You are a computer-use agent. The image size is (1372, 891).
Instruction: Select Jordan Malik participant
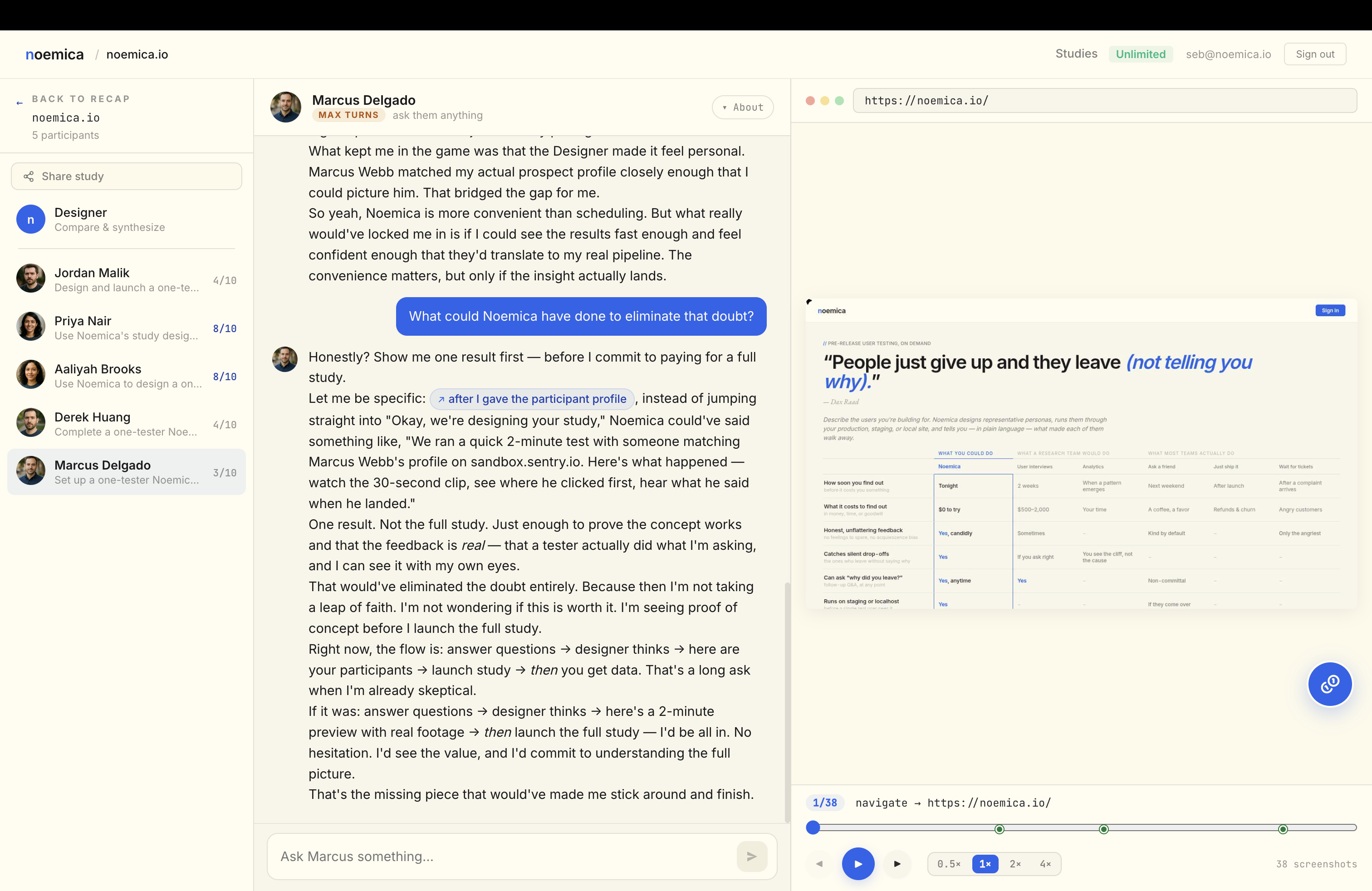point(126,279)
